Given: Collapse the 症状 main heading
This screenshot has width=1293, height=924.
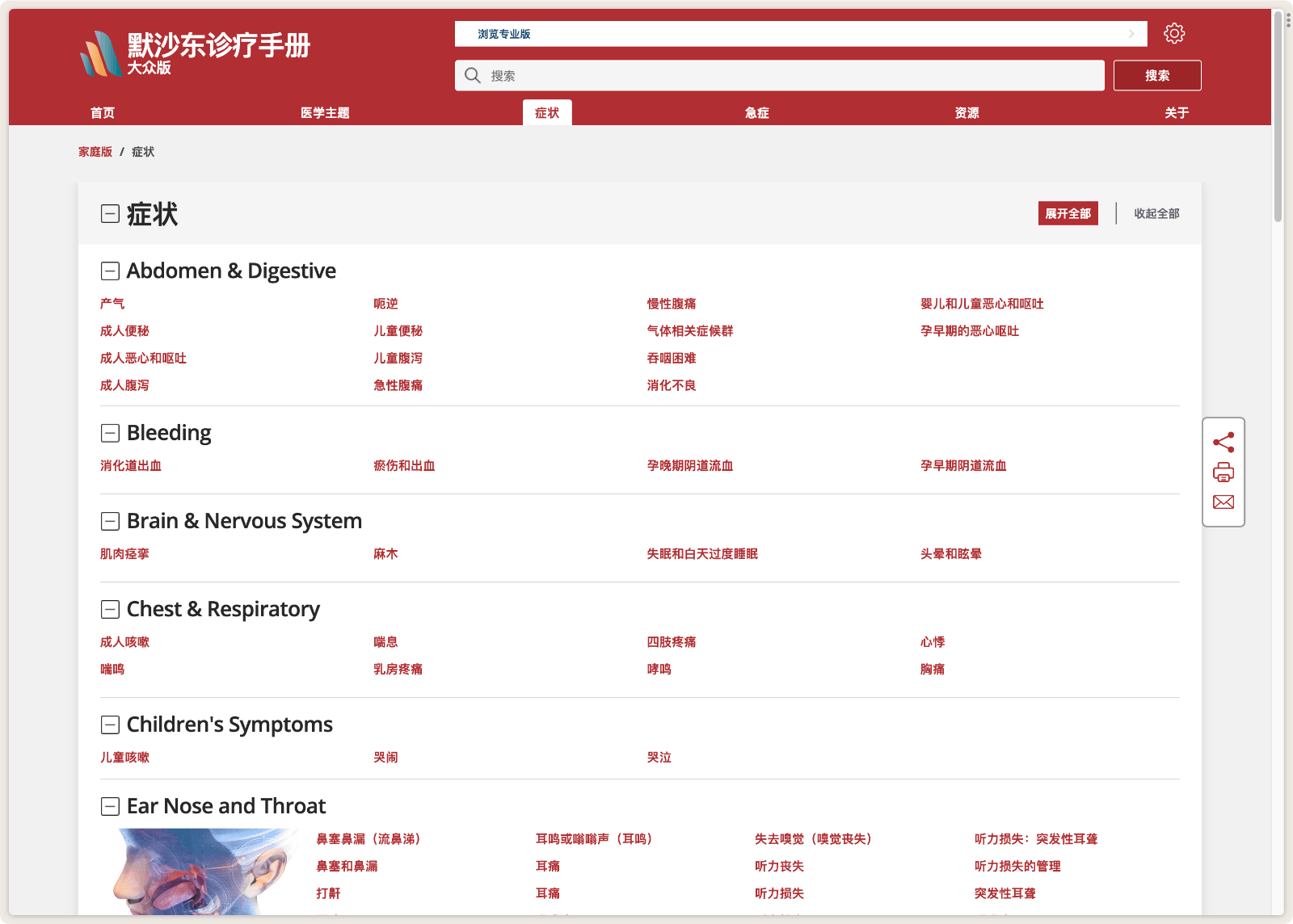Looking at the screenshot, I should 110,214.
